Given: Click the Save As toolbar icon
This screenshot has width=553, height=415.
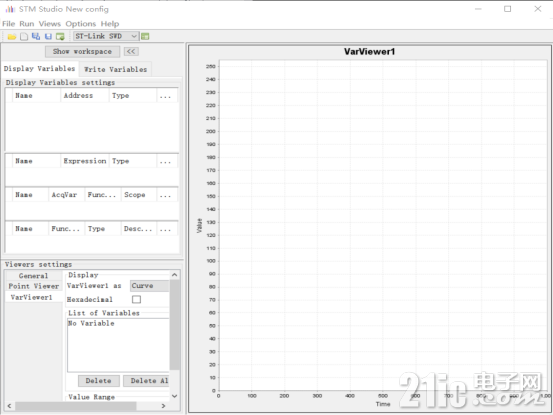Looking at the screenshot, I should (36, 36).
